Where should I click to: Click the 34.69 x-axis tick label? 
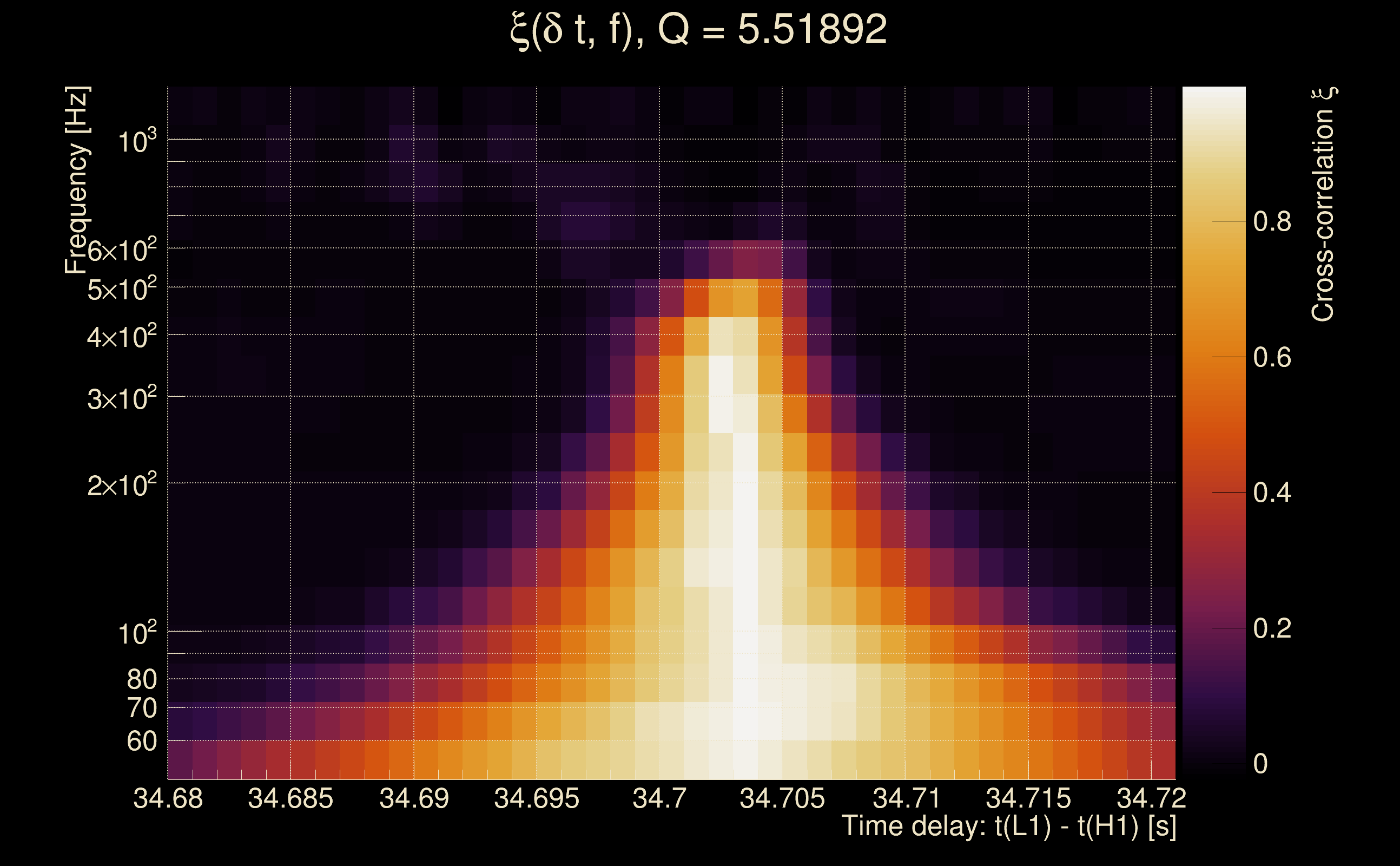pyautogui.click(x=414, y=798)
